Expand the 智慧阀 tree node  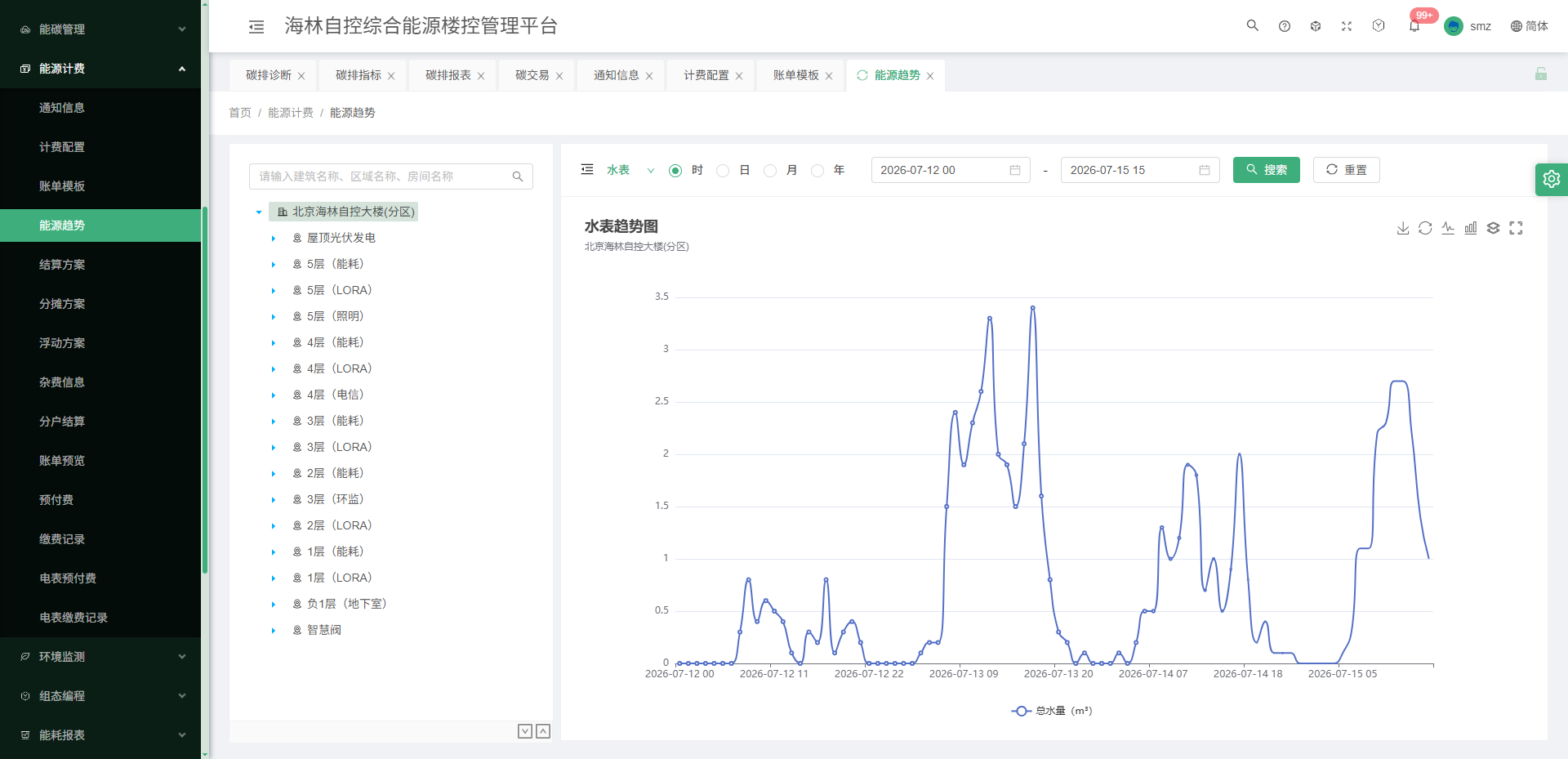click(x=274, y=631)
